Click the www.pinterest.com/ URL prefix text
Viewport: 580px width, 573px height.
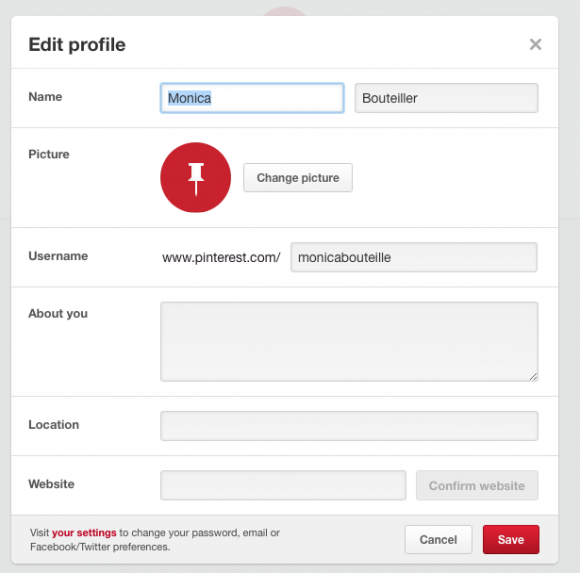[x=221, y=257]
